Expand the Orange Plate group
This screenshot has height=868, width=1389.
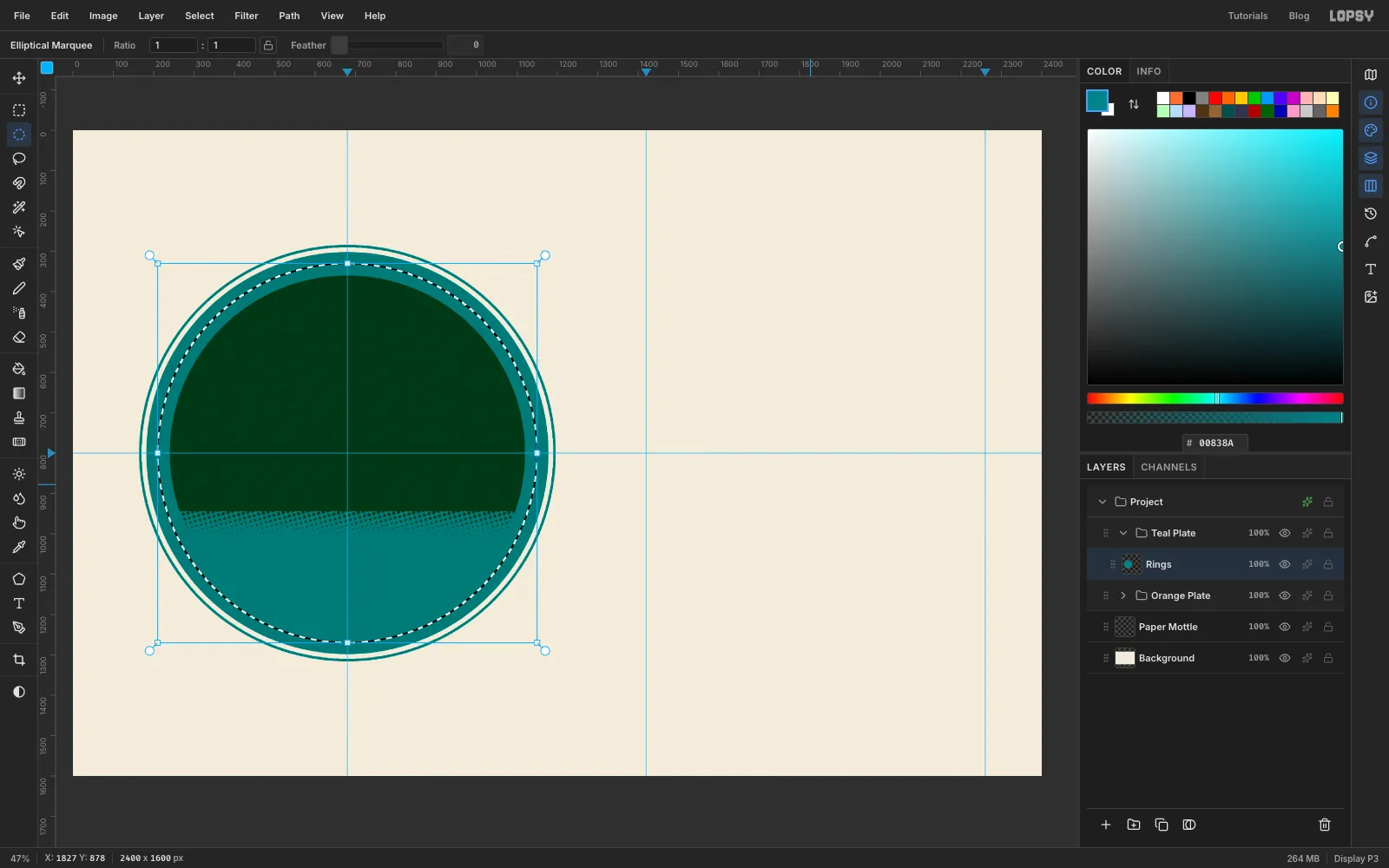[1123, 595]
